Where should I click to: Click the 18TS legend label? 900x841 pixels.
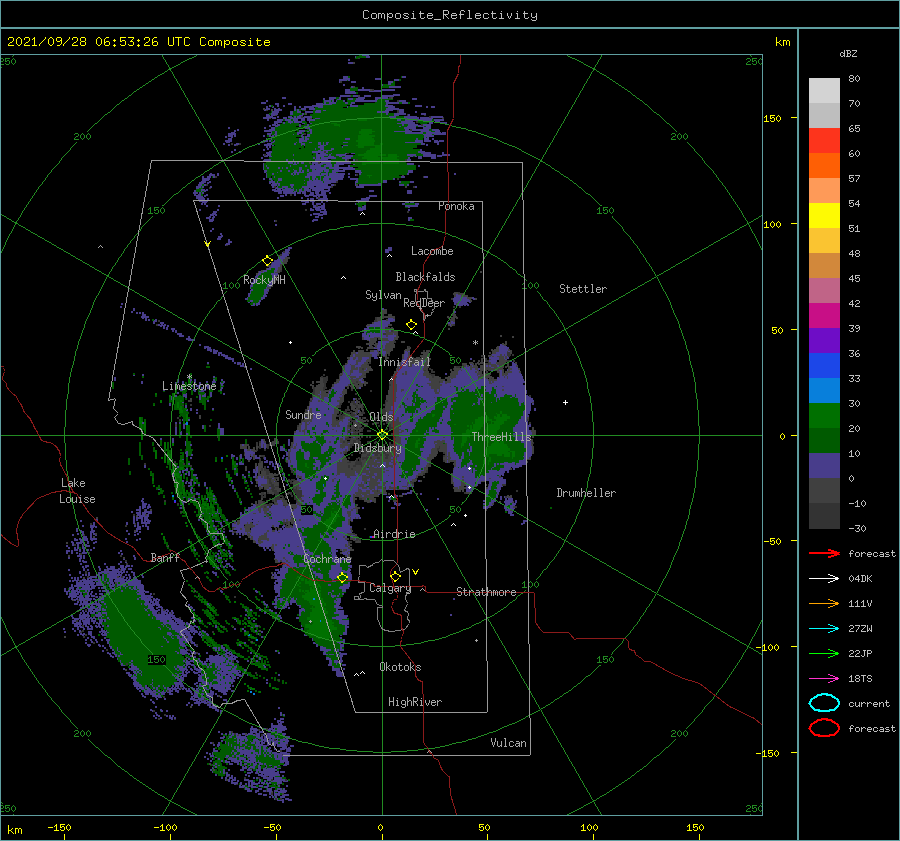(860, 679)
